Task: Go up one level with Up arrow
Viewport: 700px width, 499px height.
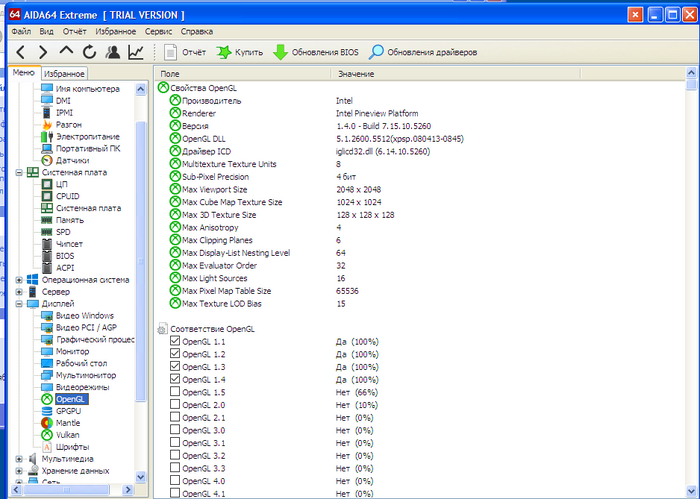Action: pos(66,52)
